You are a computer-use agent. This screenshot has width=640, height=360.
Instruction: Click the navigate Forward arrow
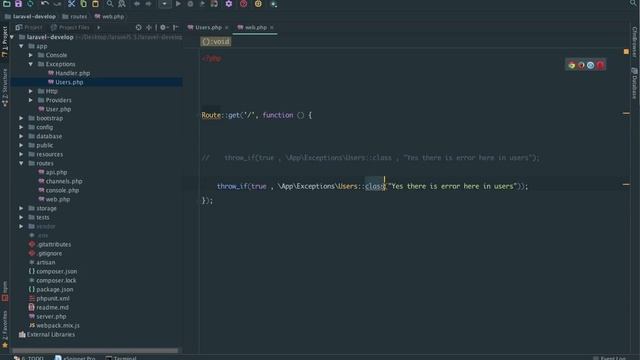[x=149, y=4]
